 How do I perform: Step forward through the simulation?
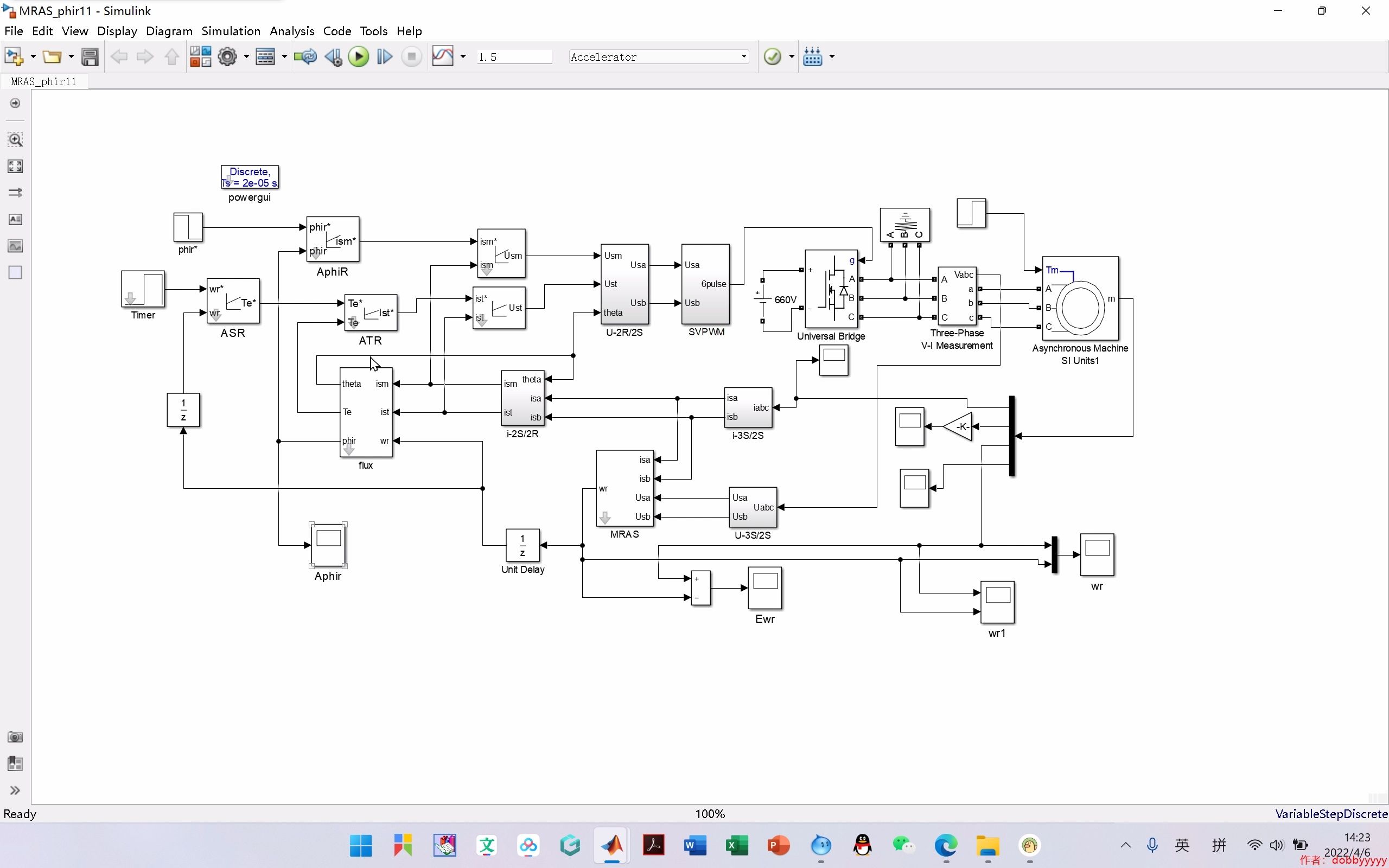click(385, 56)
